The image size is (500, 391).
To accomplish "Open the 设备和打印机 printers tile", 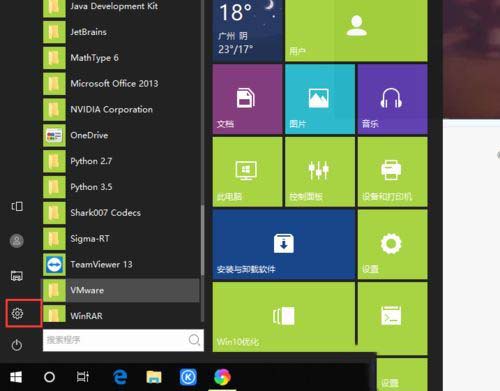I will 392,172.
